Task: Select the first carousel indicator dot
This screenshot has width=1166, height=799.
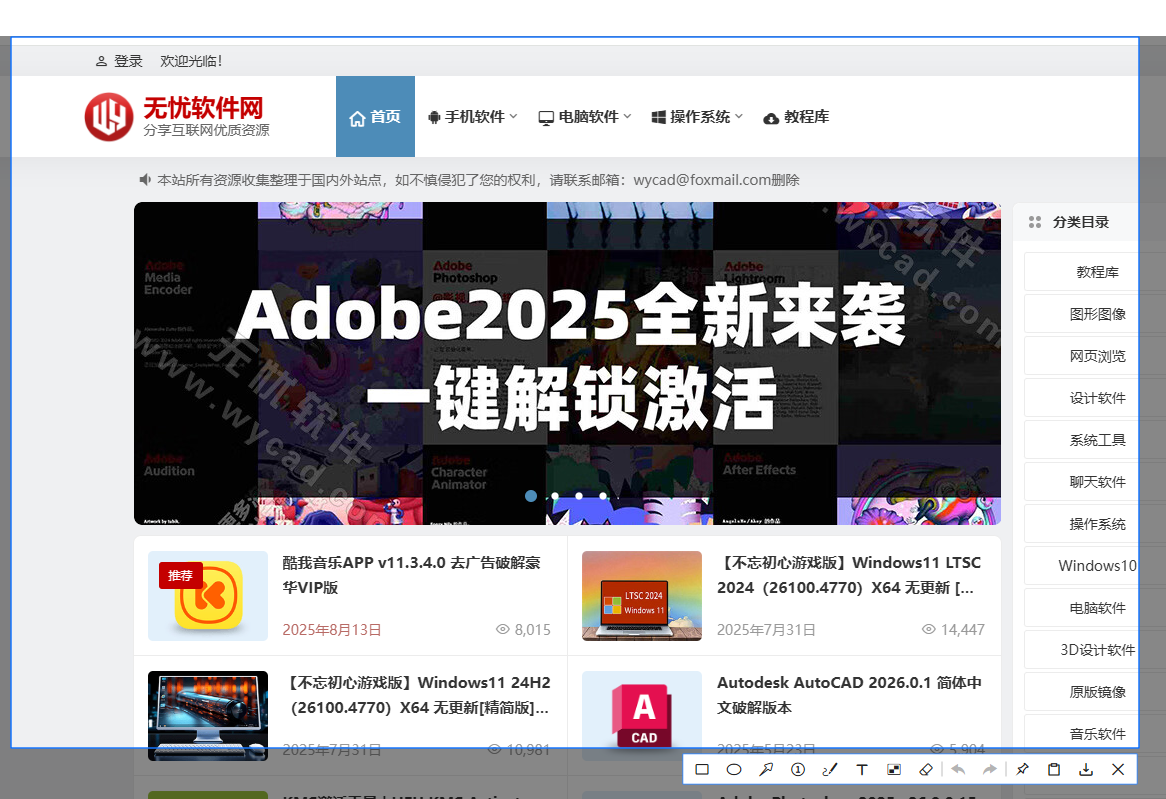Action: (x=531, y=496)
